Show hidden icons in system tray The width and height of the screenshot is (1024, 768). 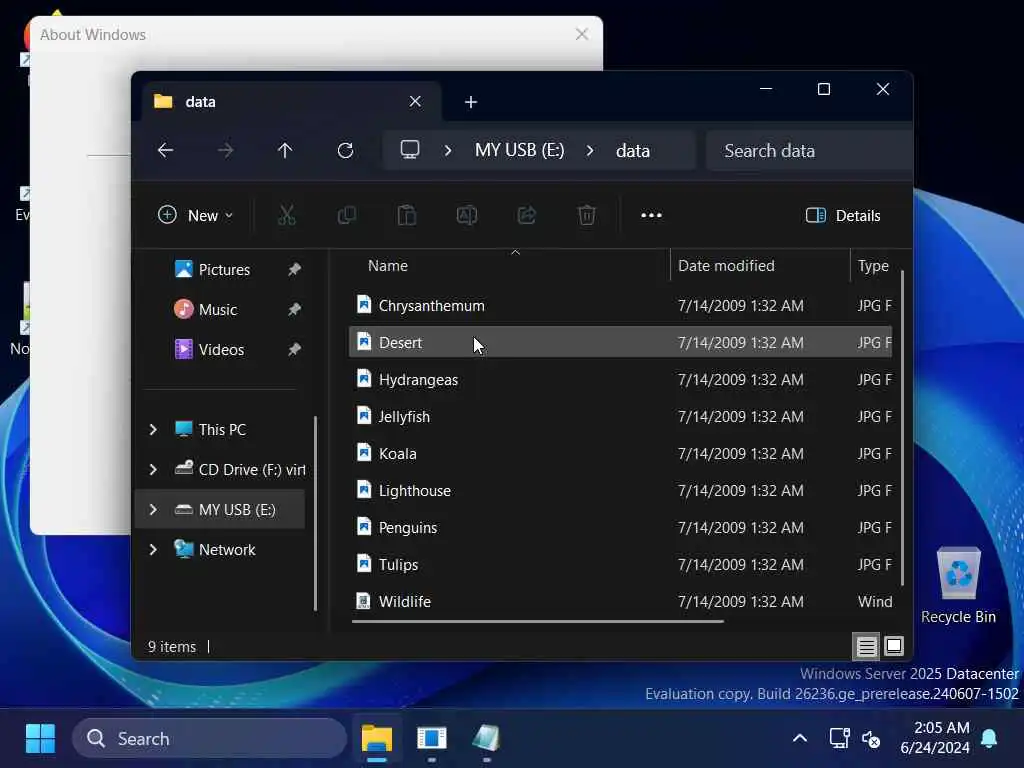[800, 739]
